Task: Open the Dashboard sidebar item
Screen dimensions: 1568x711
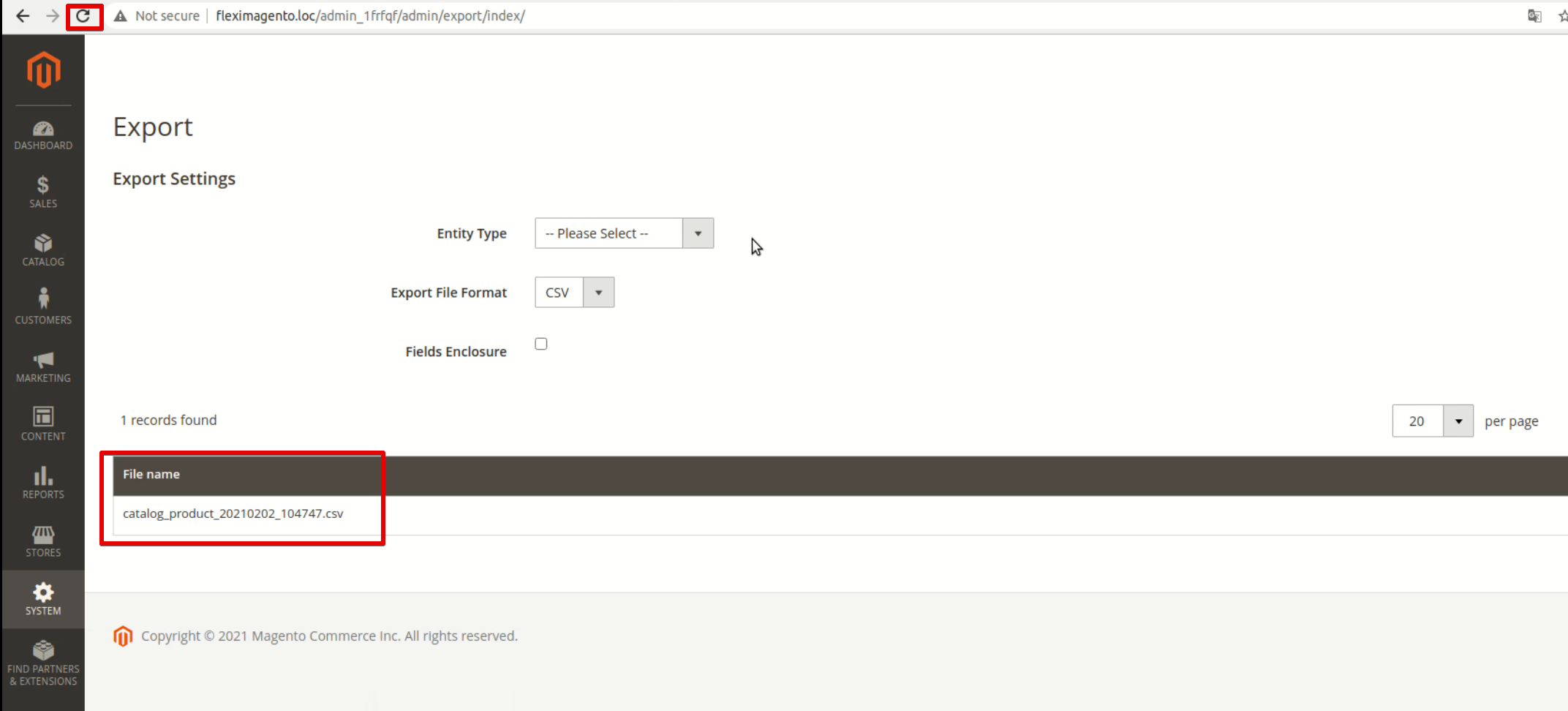Action: click(x=43, y=136)
